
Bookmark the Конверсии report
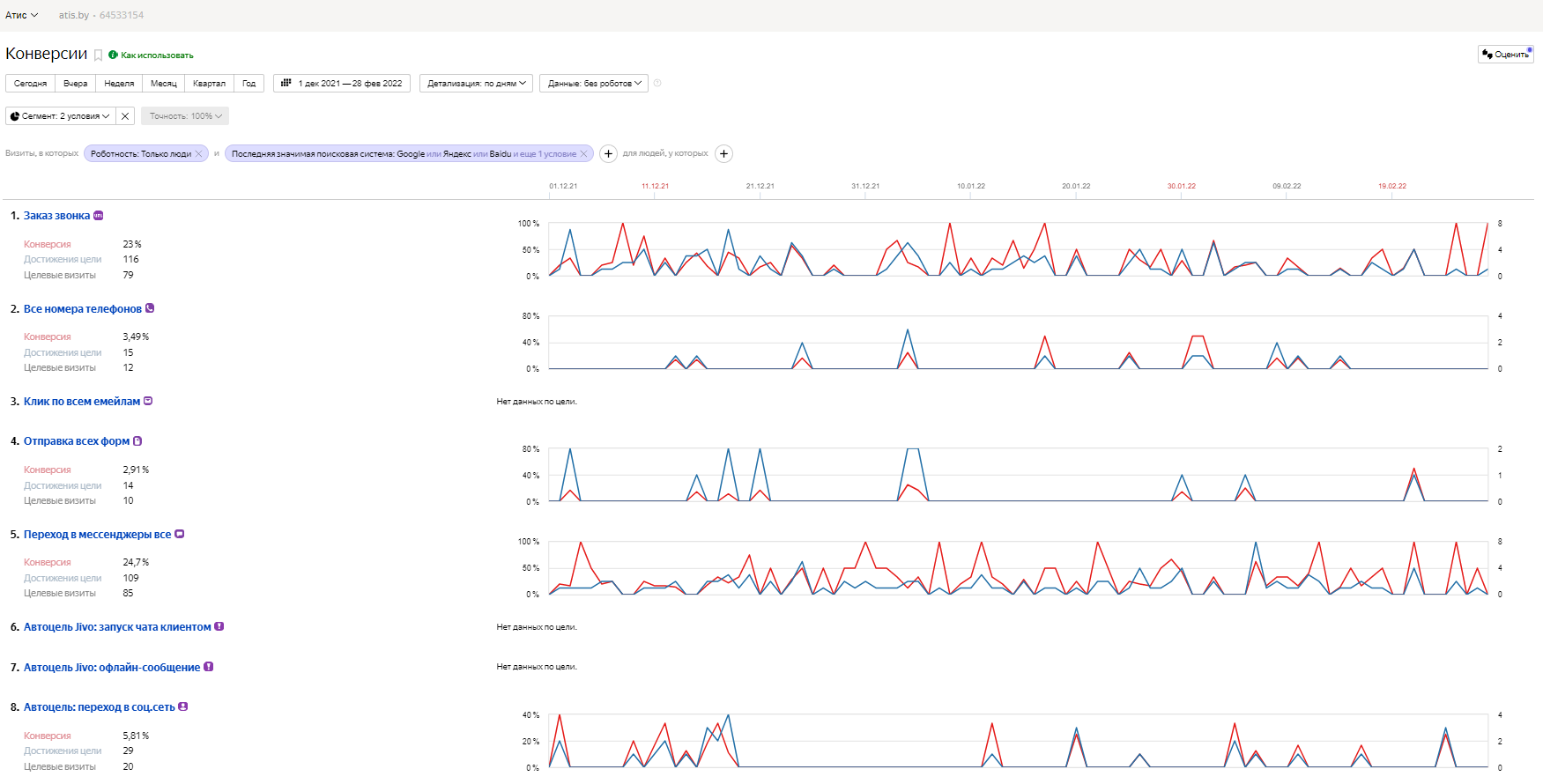pos(99,55)
